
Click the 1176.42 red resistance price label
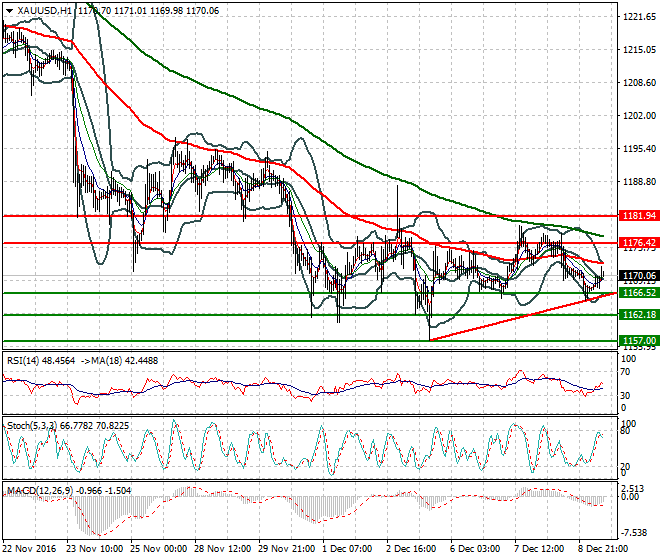tap(639, 243)
